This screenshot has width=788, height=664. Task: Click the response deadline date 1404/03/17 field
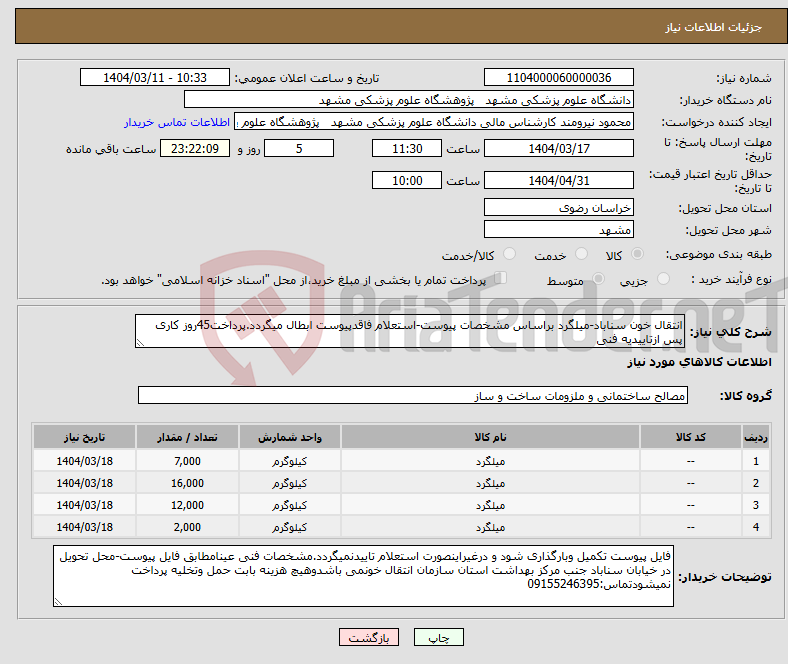click(x=558, y=148)
